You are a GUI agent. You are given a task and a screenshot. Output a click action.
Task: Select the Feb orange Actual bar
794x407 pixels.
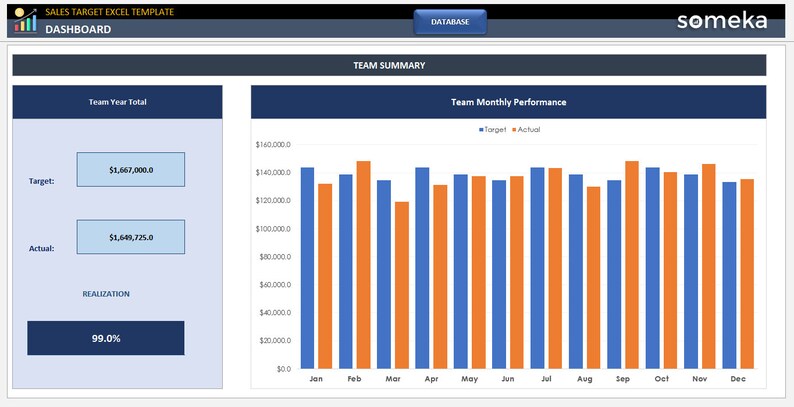point(364,265)
